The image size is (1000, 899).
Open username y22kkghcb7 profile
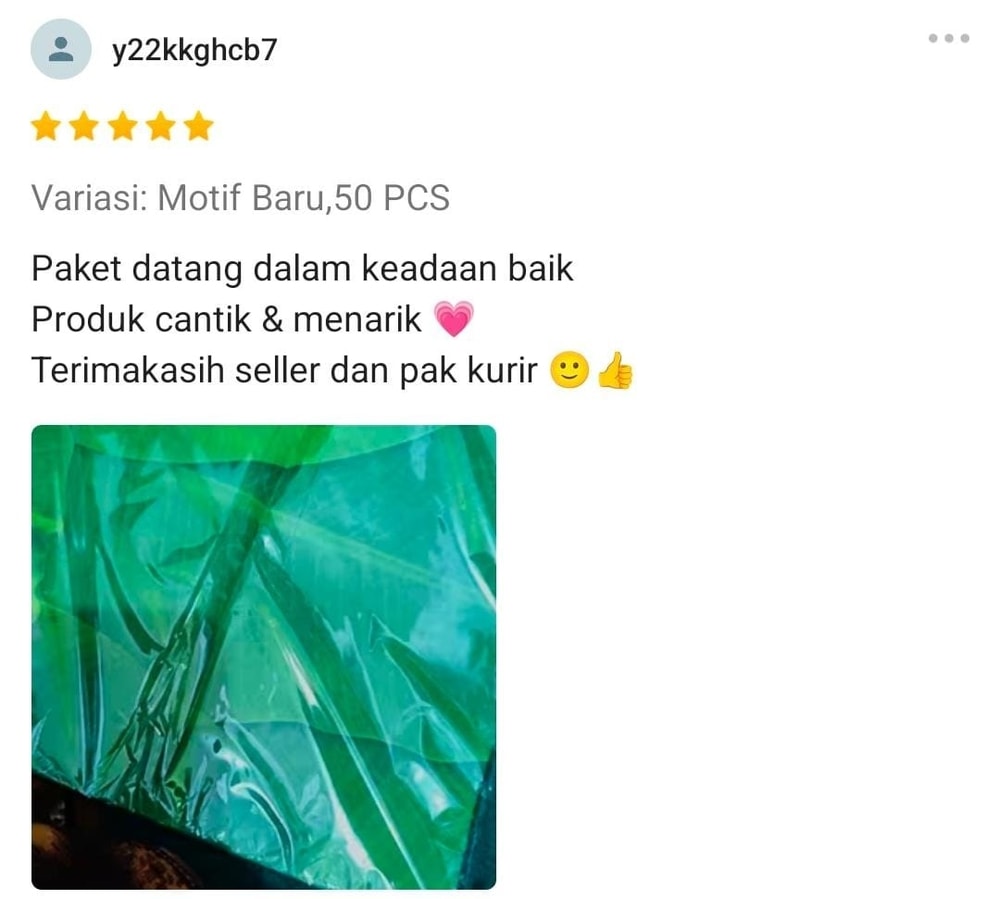(195, 50)
